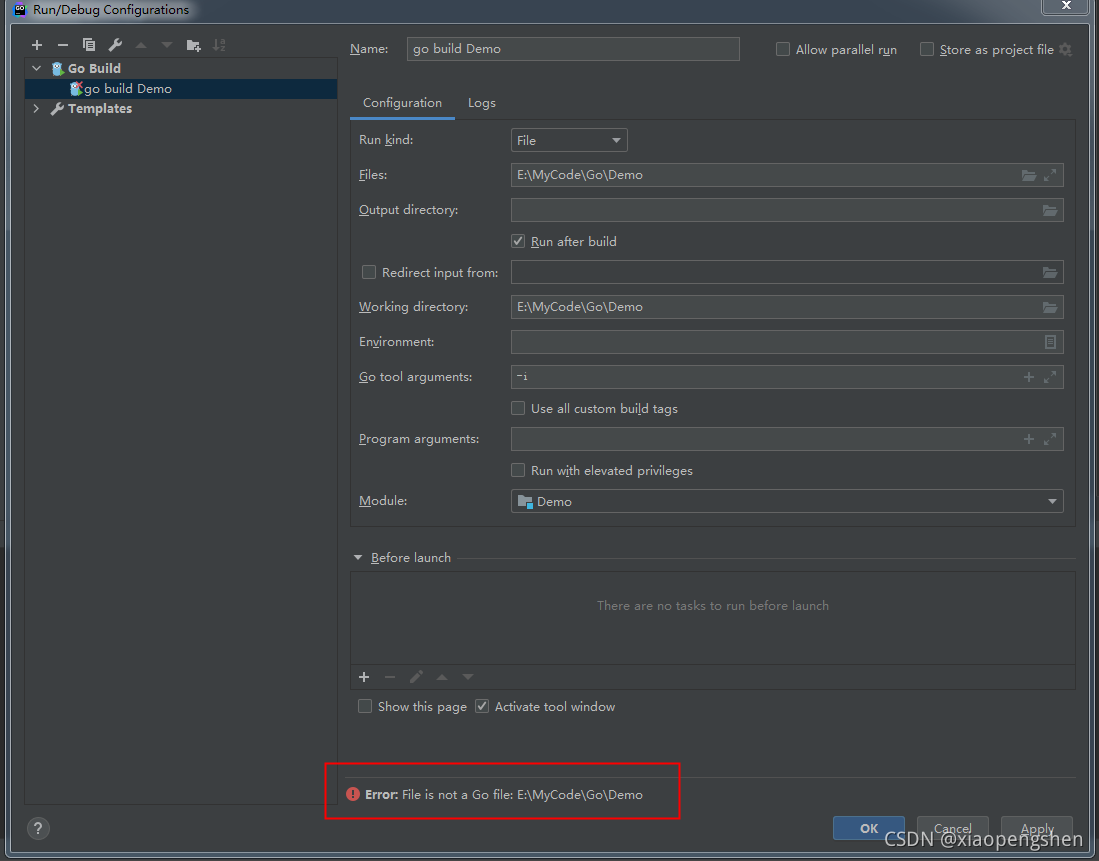Image resolution: width=1099 pixels, height=861 pixels.
Task: Move configuration up arrow in left toolbar
Action: point(141,45)
